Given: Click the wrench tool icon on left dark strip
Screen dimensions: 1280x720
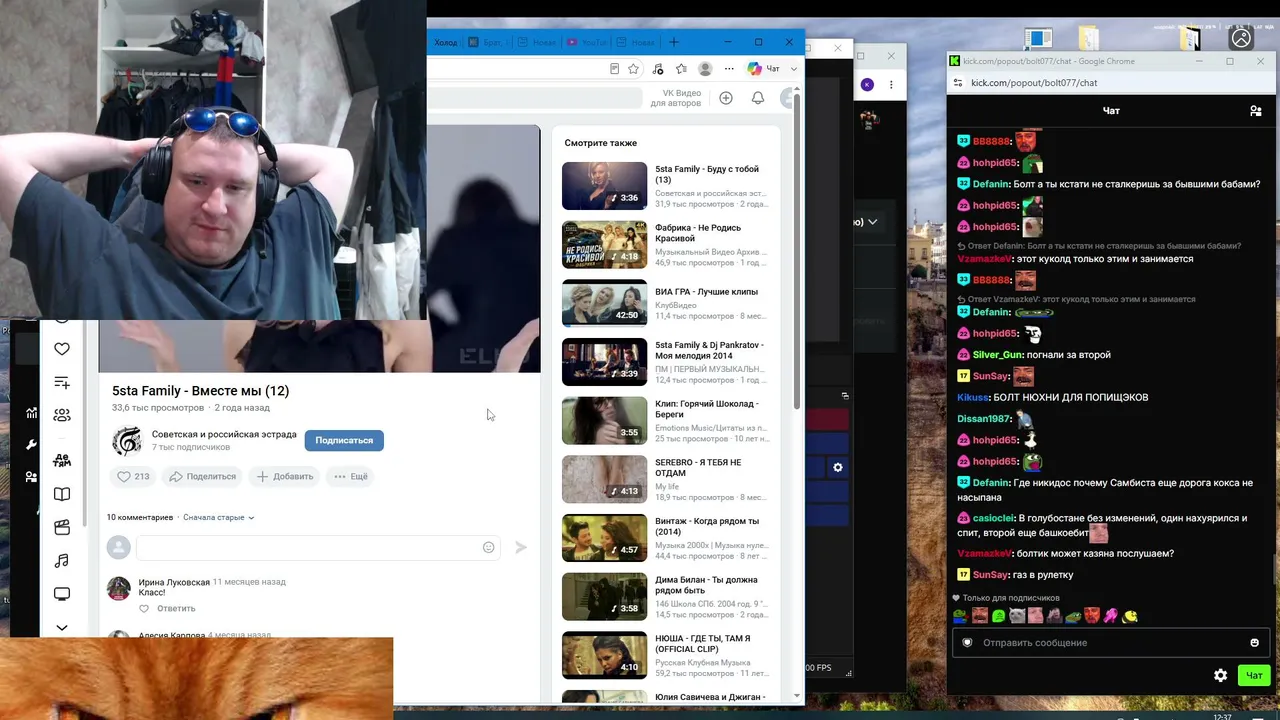Looking at the screenshot, I should pos(31,444).
